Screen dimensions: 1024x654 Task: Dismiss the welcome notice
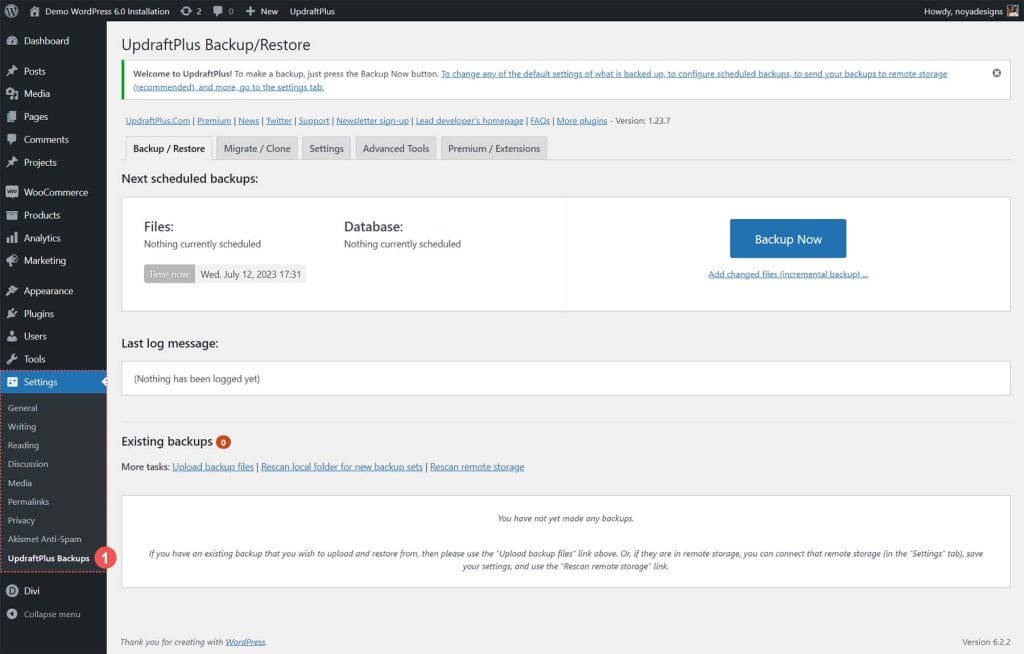point(996,72)
